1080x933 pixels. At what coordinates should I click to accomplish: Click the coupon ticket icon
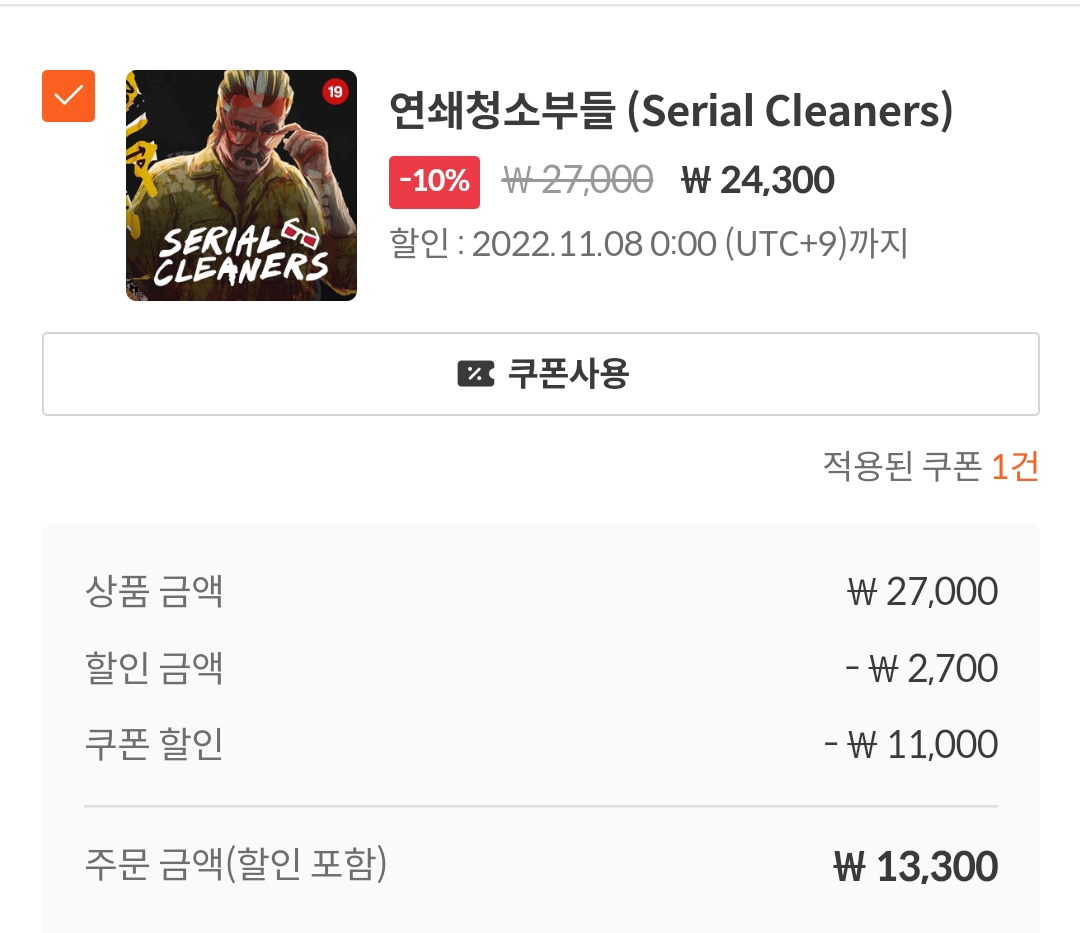(x=475, y=374)
